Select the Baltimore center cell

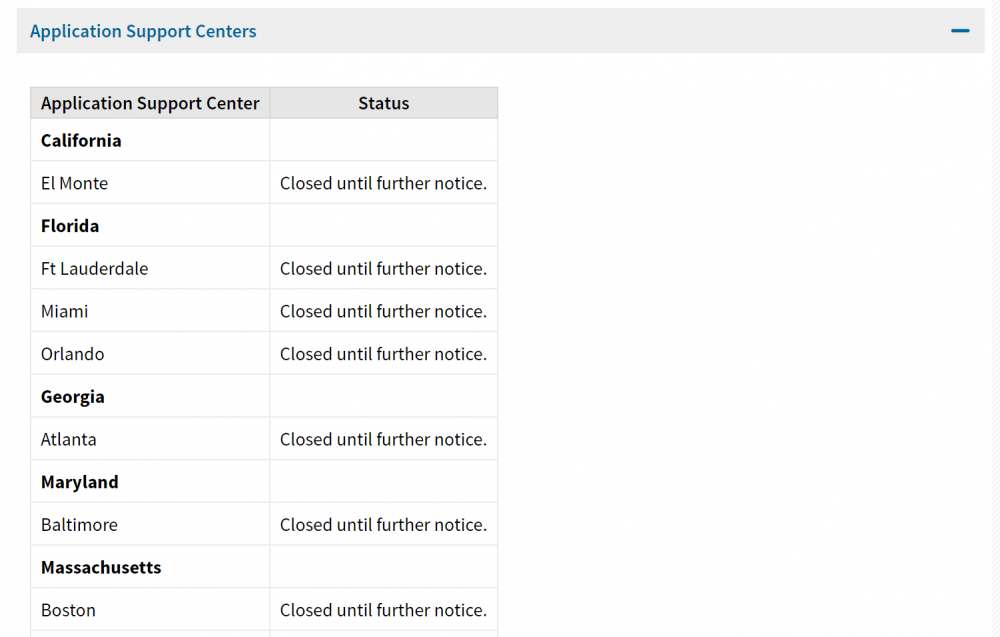pos(150,525)
